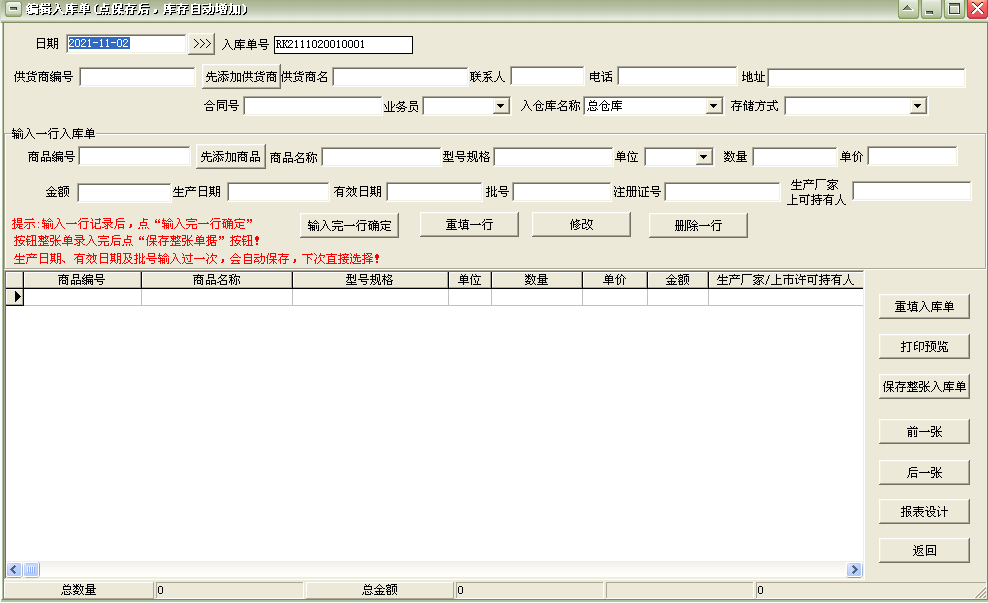988x603 pixels.
Task: Select the current row indicator arrow
Action: [x=15, y=297]
